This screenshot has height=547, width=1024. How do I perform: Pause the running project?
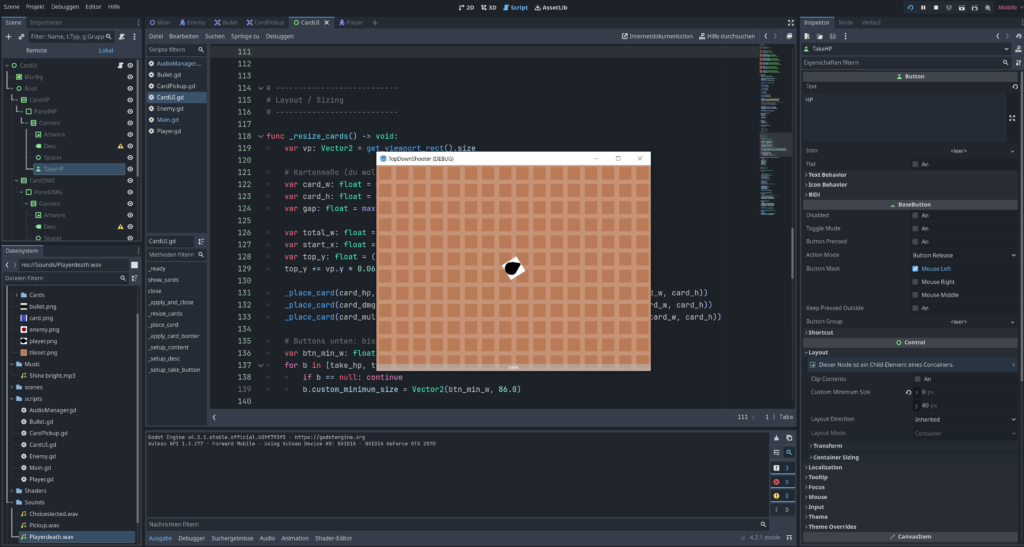click(925, 7)
